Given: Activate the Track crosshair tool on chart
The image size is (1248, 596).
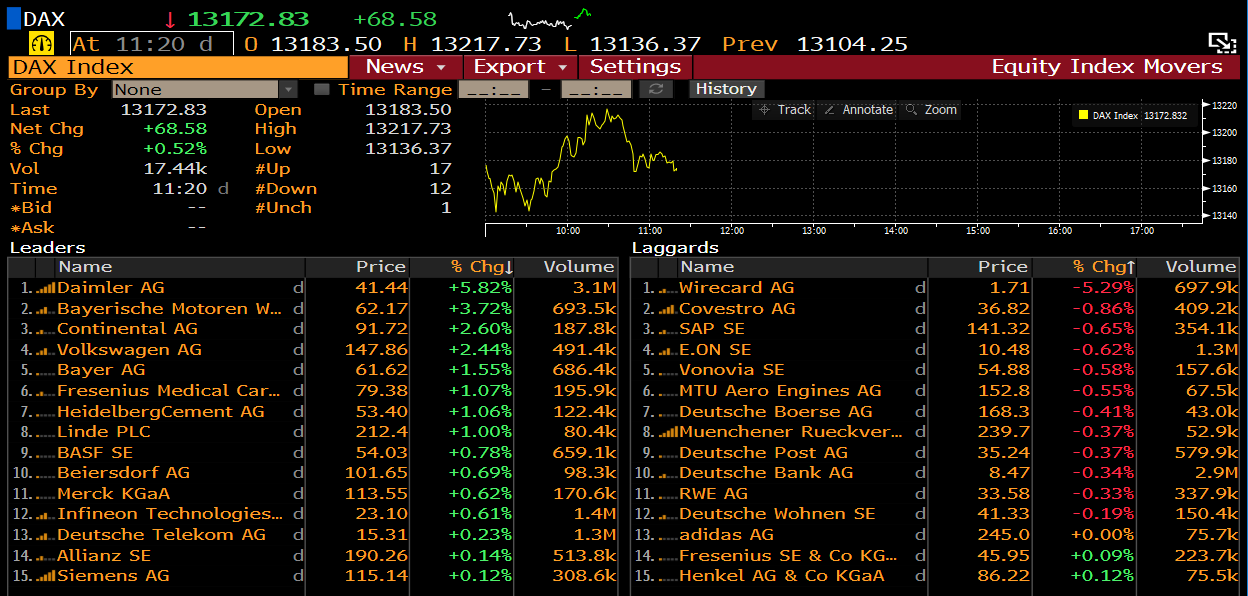Looking at the screenshot, I should pyautogui.click(x=785, y=110).
